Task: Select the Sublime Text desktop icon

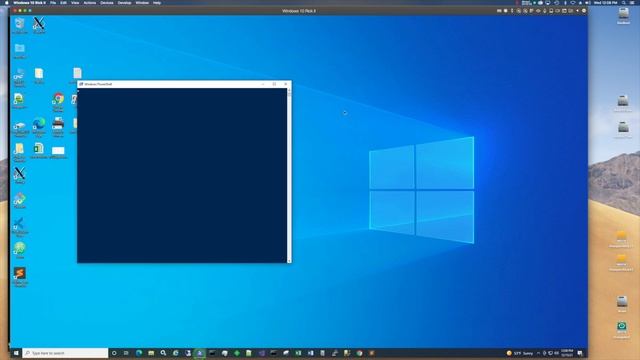Action: 20,277
